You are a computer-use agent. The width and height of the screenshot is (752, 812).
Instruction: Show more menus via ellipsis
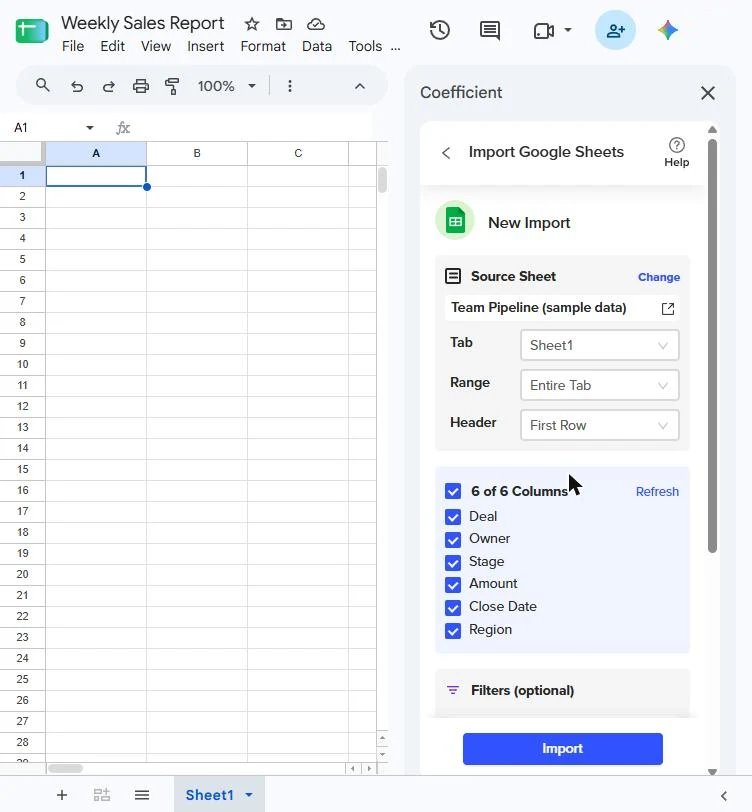pos(396,48)
